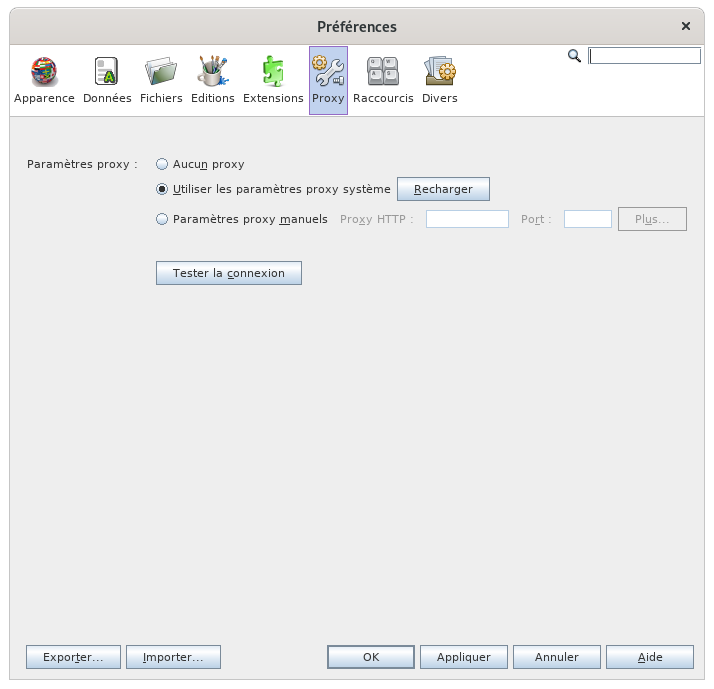
Task: Select the Proxy preferences icon
Action: tap(328, 80)
